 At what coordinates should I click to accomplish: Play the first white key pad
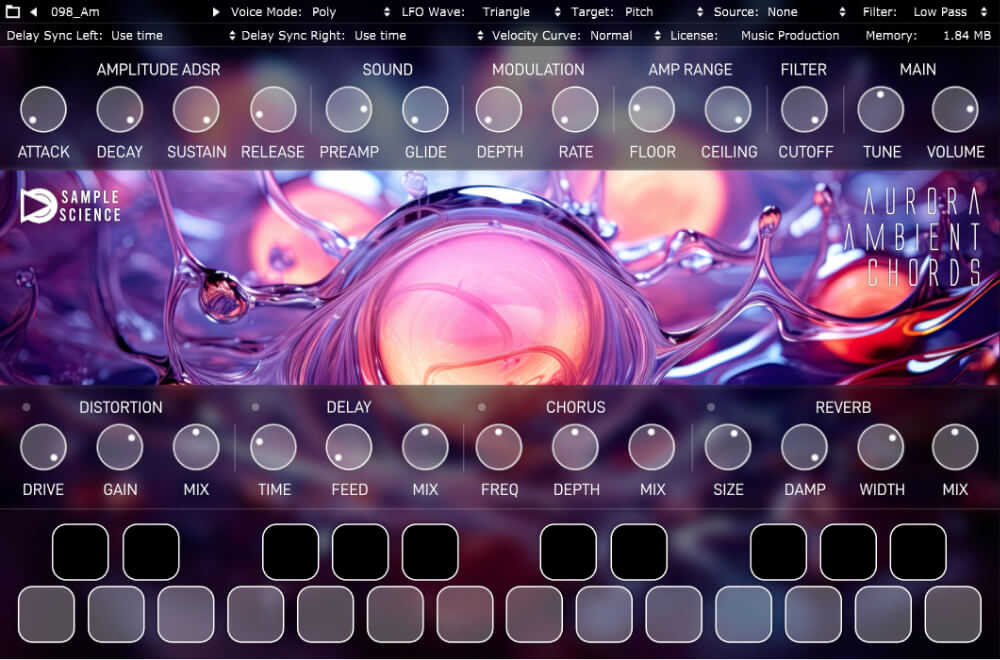pyautogui.click(x=46, y=615)
